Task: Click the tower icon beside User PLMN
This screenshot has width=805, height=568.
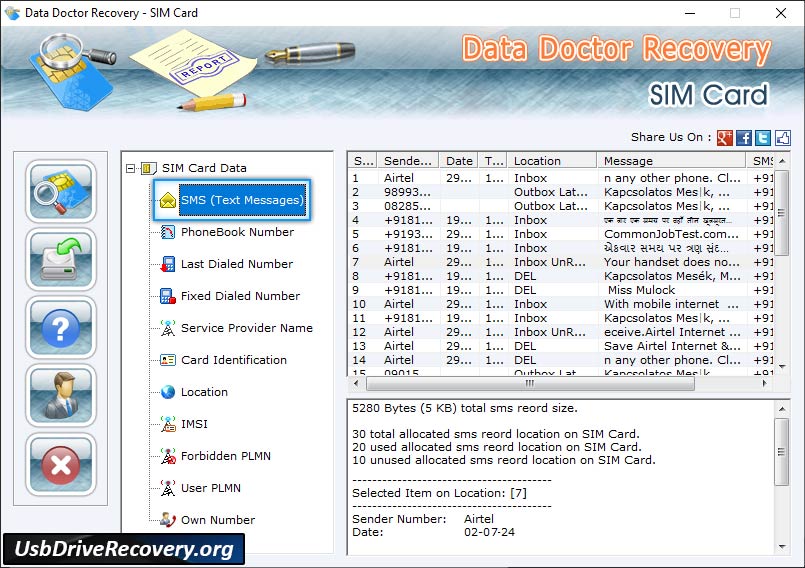Action: click(x=167, y=488)
